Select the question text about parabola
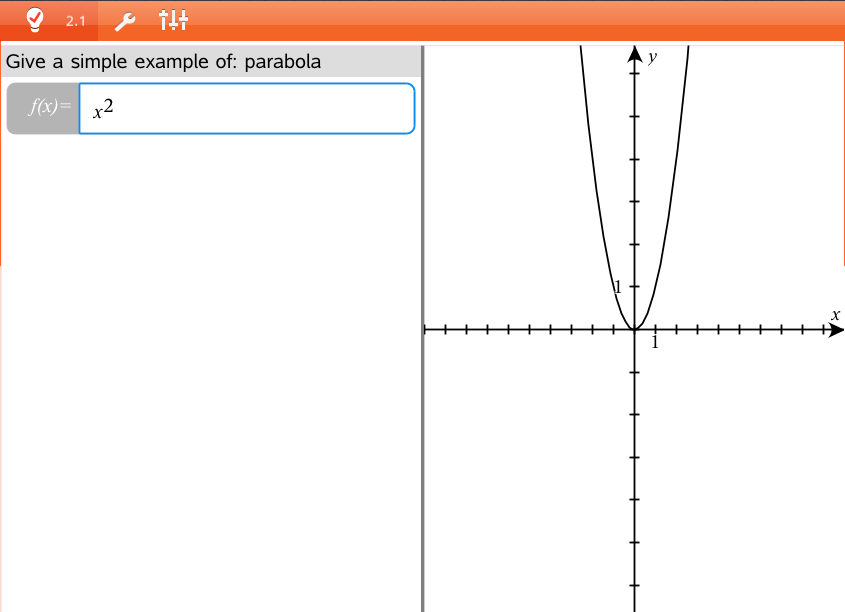 coord(164,62)
